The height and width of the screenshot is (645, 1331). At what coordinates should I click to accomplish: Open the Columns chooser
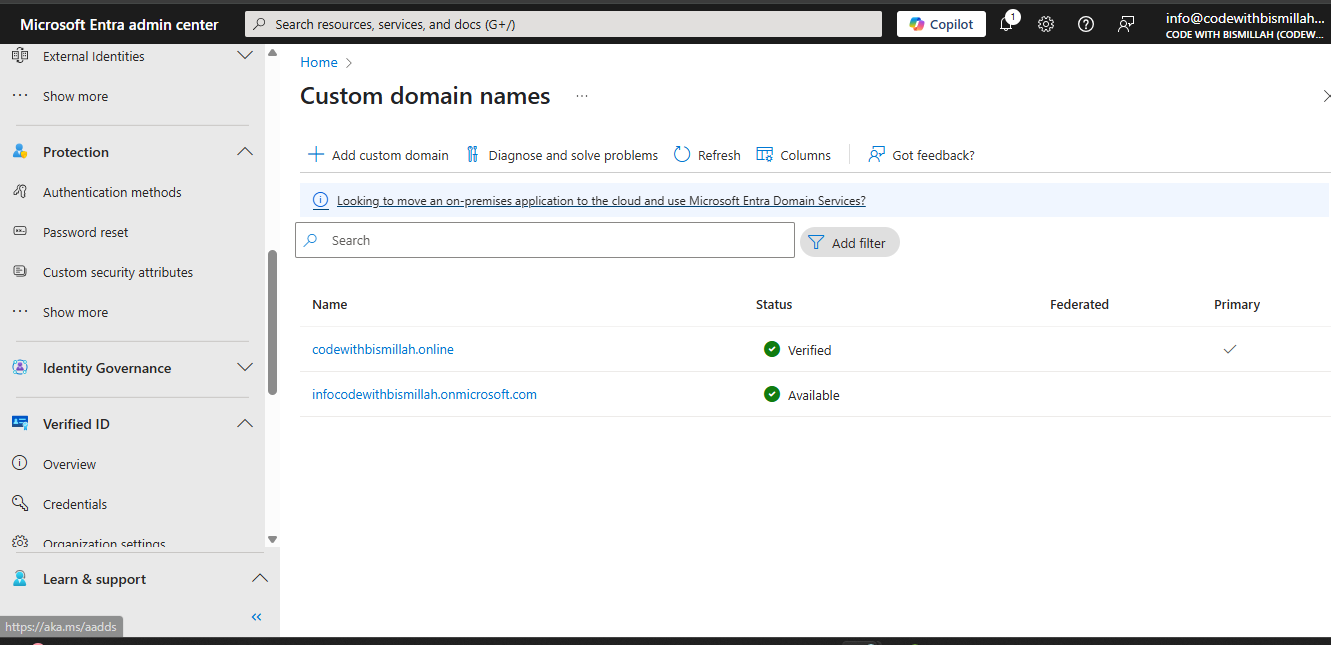click(794, 155)
